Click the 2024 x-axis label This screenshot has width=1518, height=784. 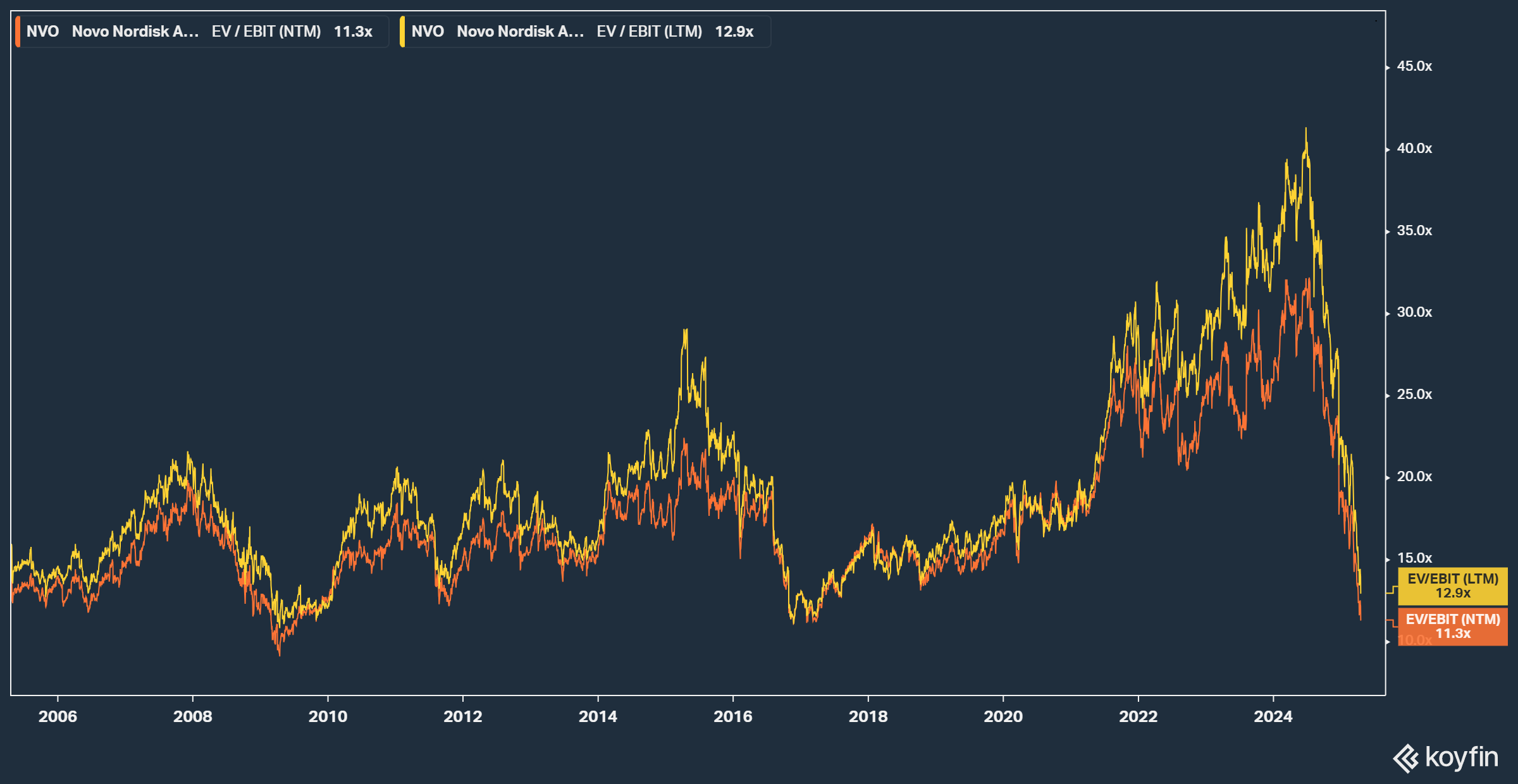point(1273,716)
